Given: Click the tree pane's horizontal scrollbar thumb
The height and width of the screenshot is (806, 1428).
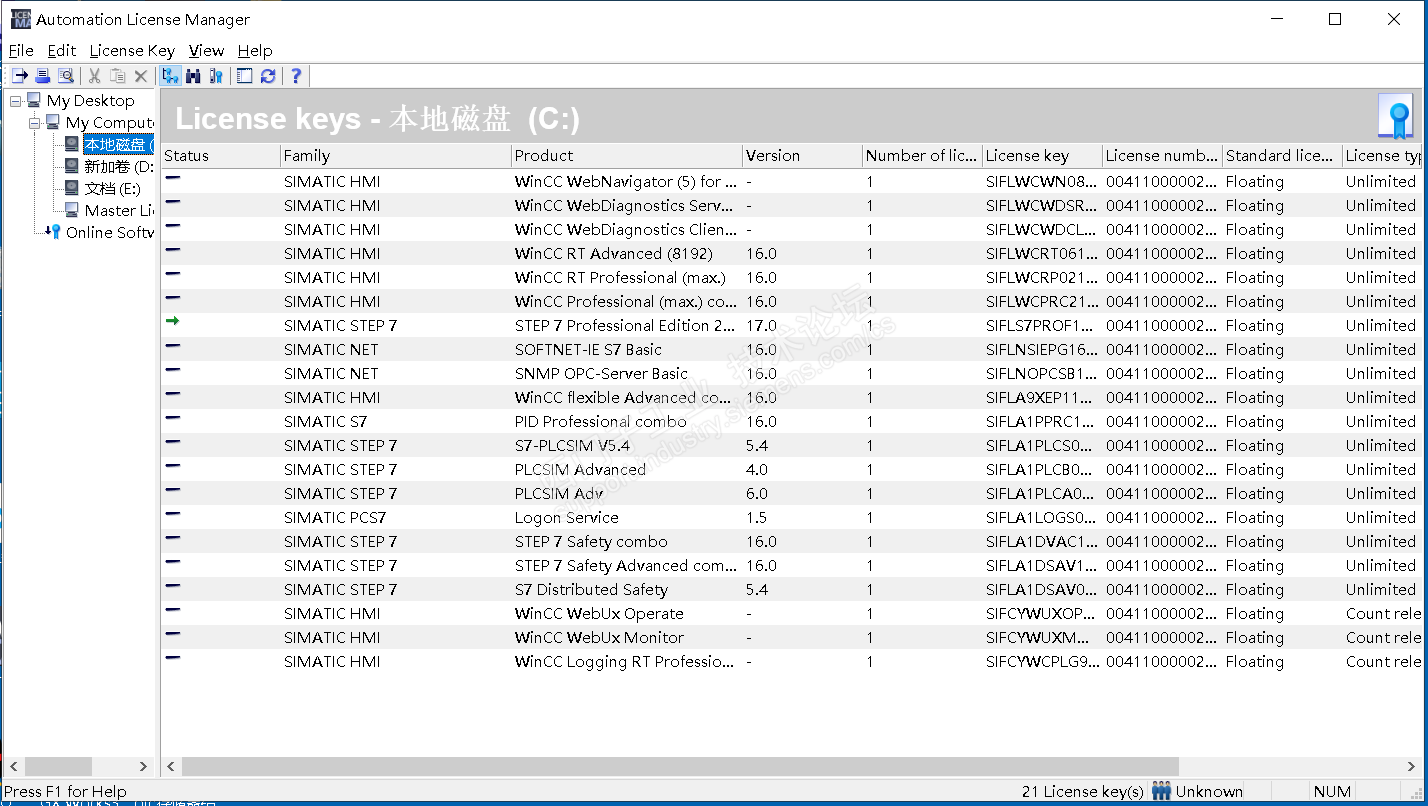Looking at the screenshot, I should [58, 766].
